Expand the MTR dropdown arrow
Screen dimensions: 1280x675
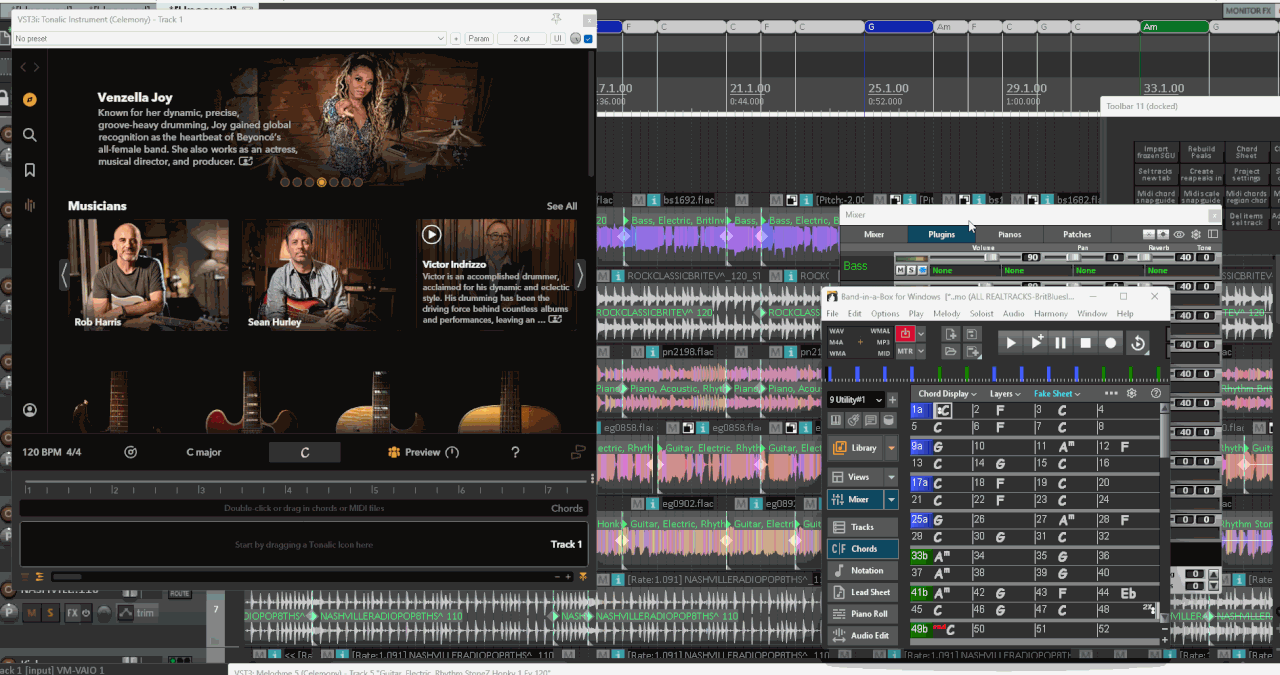(x=920, y=352)
